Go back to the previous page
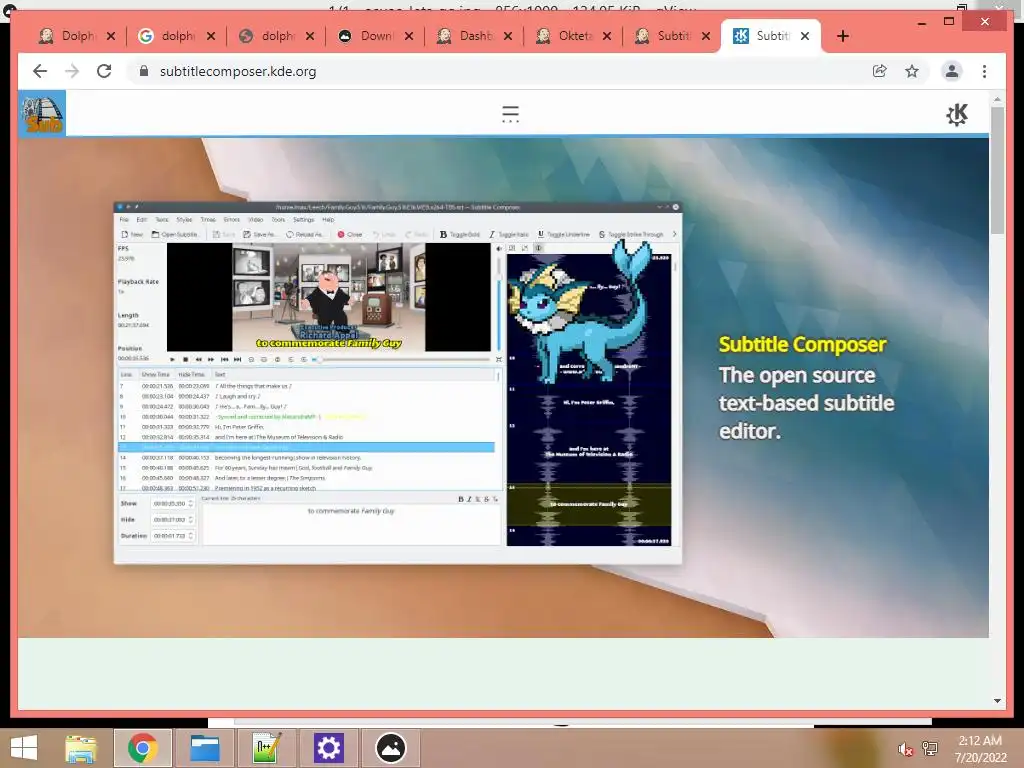The height and width of the screenshot is (768, 1024). [x=40, y=71]
